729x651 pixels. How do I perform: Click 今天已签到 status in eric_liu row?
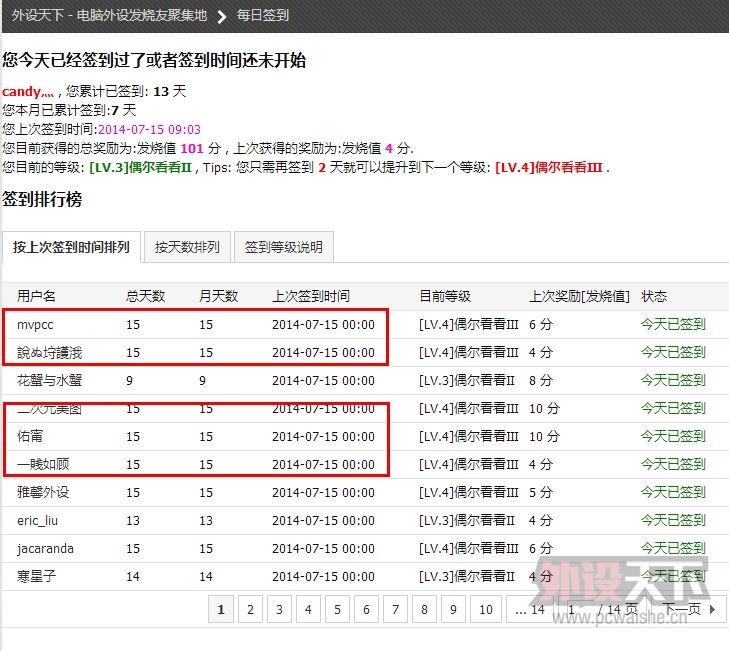(x=673, y=520)
